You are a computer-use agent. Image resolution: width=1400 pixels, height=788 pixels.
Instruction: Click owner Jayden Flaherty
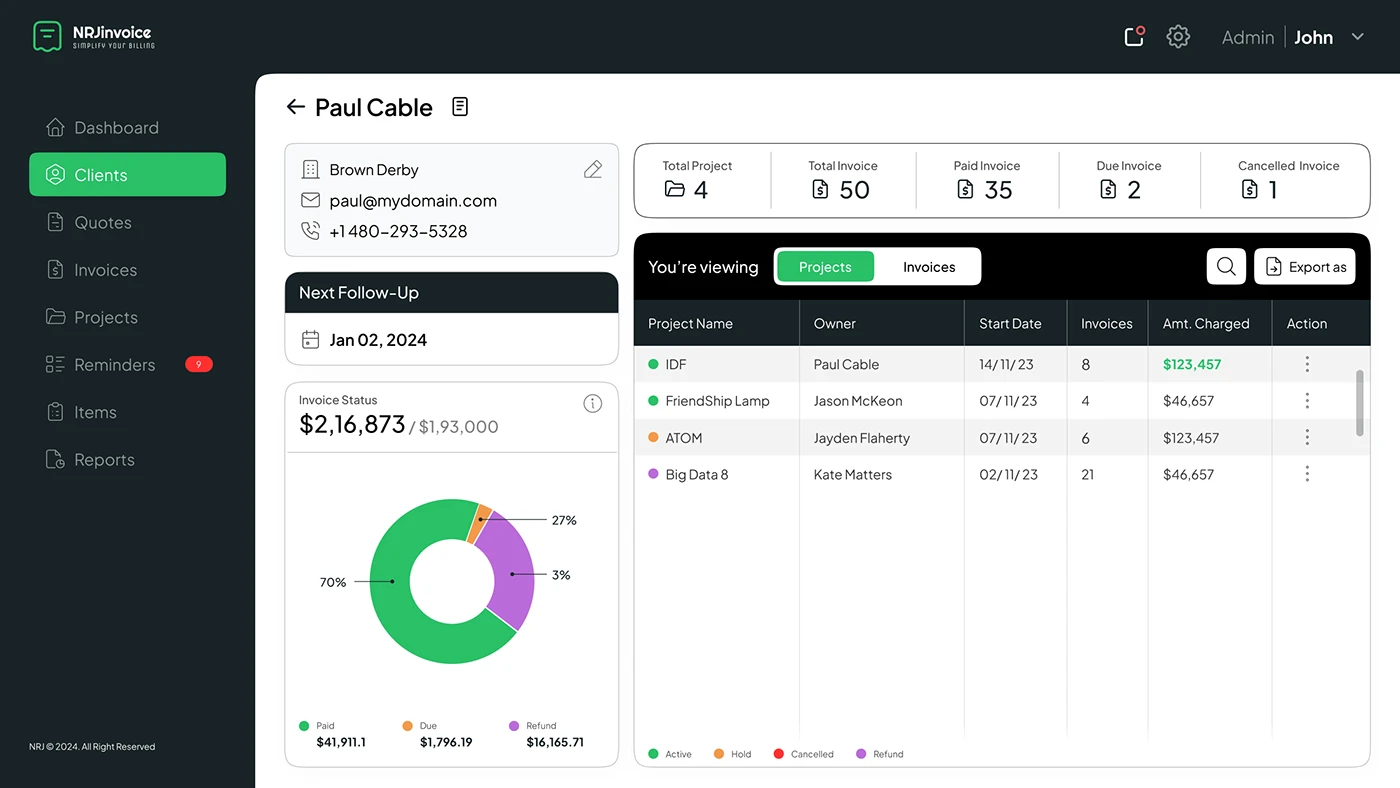(x=862, y=438)
